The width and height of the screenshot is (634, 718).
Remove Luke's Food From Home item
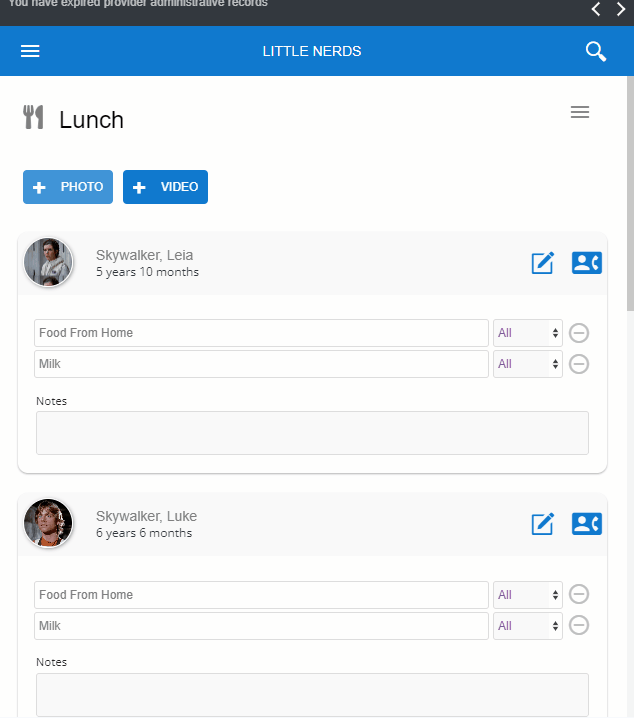[579, 594]
